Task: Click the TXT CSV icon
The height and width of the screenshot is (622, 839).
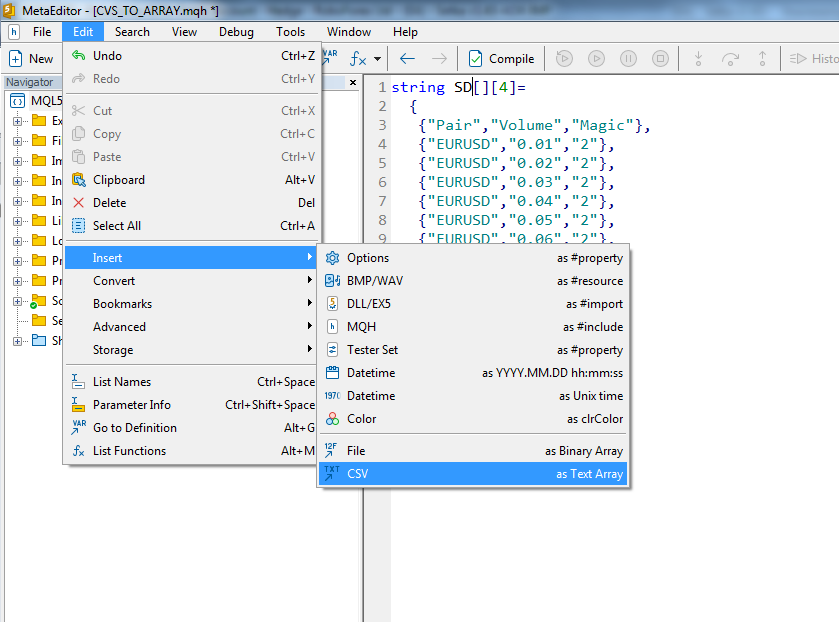Action: click(331, 474)
